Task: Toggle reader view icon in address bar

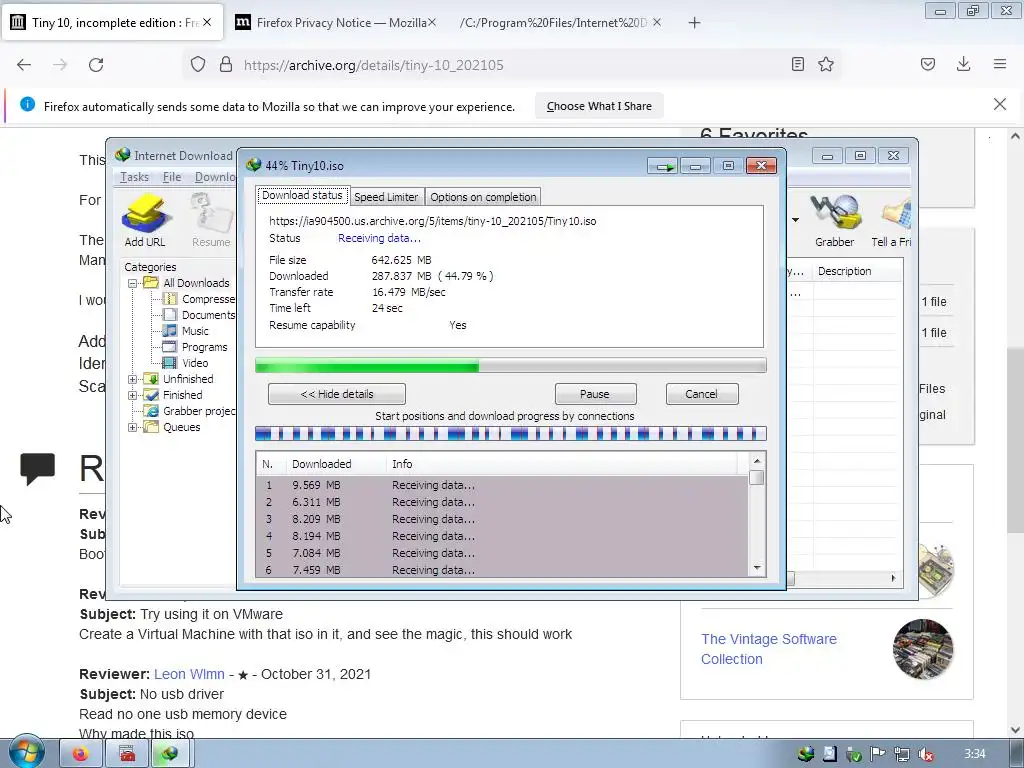Action: 797,64
